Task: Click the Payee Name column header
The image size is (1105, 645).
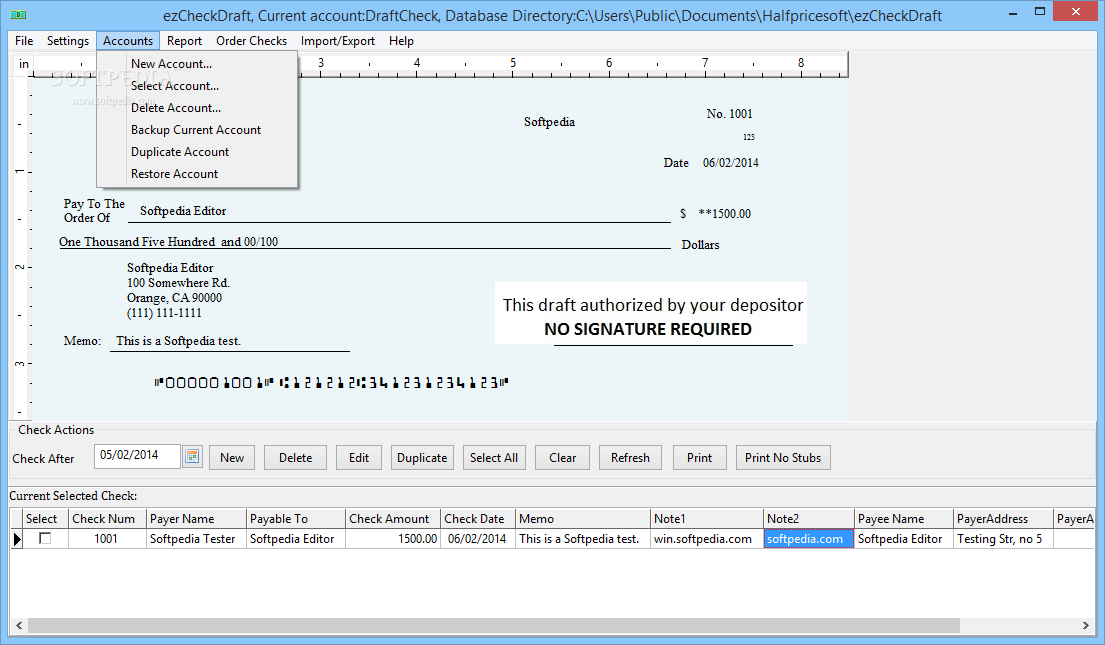Action: (904, 519)
